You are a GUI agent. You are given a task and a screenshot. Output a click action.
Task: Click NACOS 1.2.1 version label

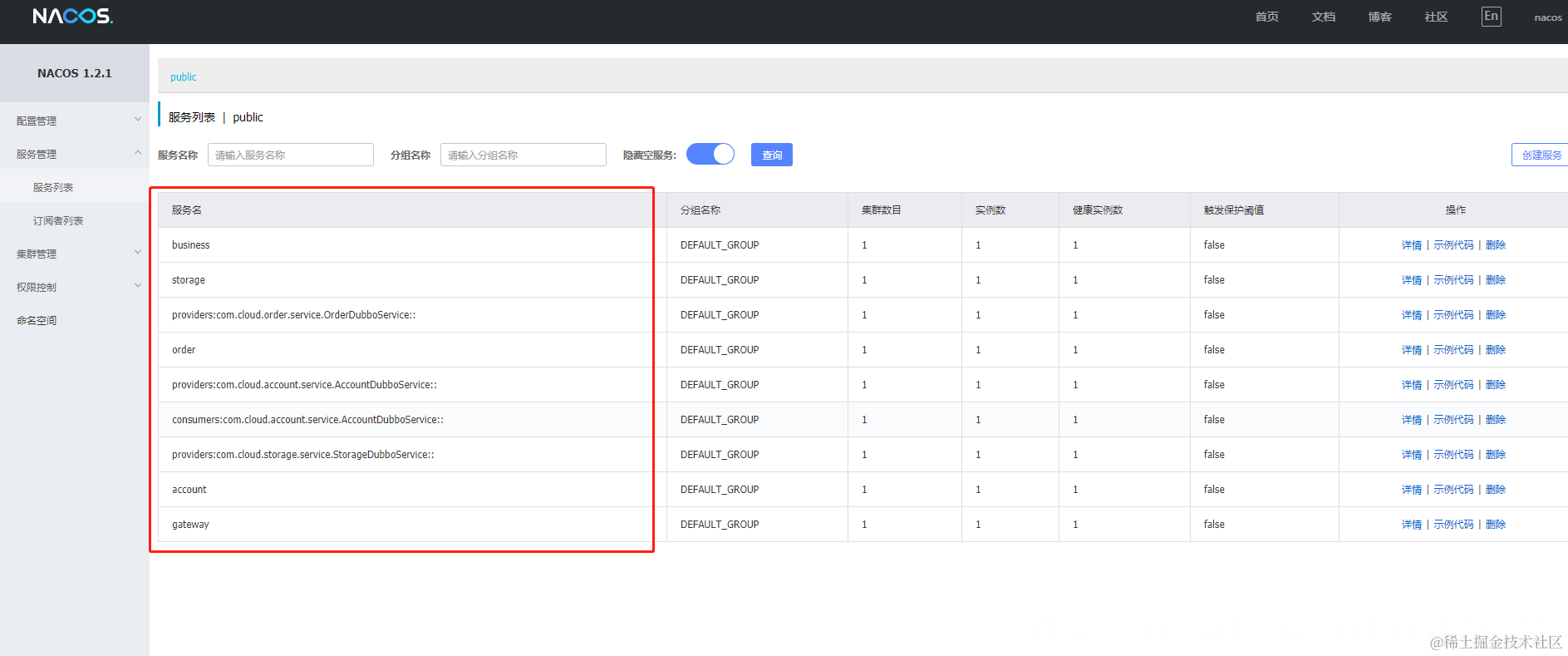coord(75,73)
